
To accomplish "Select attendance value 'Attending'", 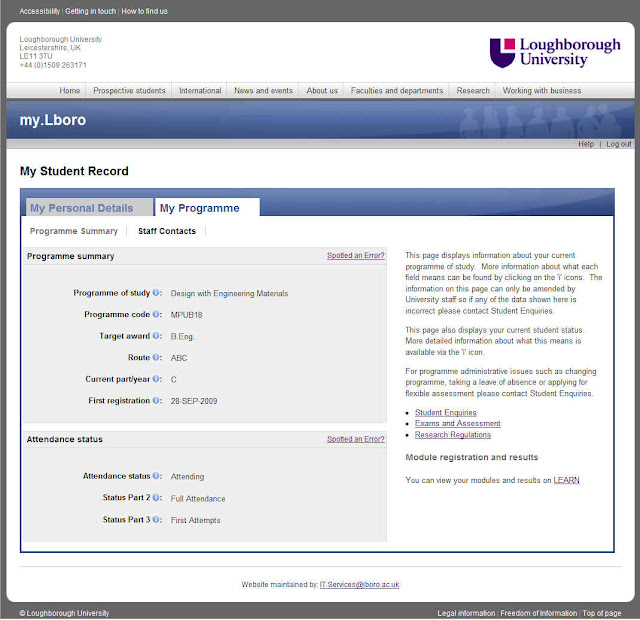I will pyautogui.click(x=187, y=477).
